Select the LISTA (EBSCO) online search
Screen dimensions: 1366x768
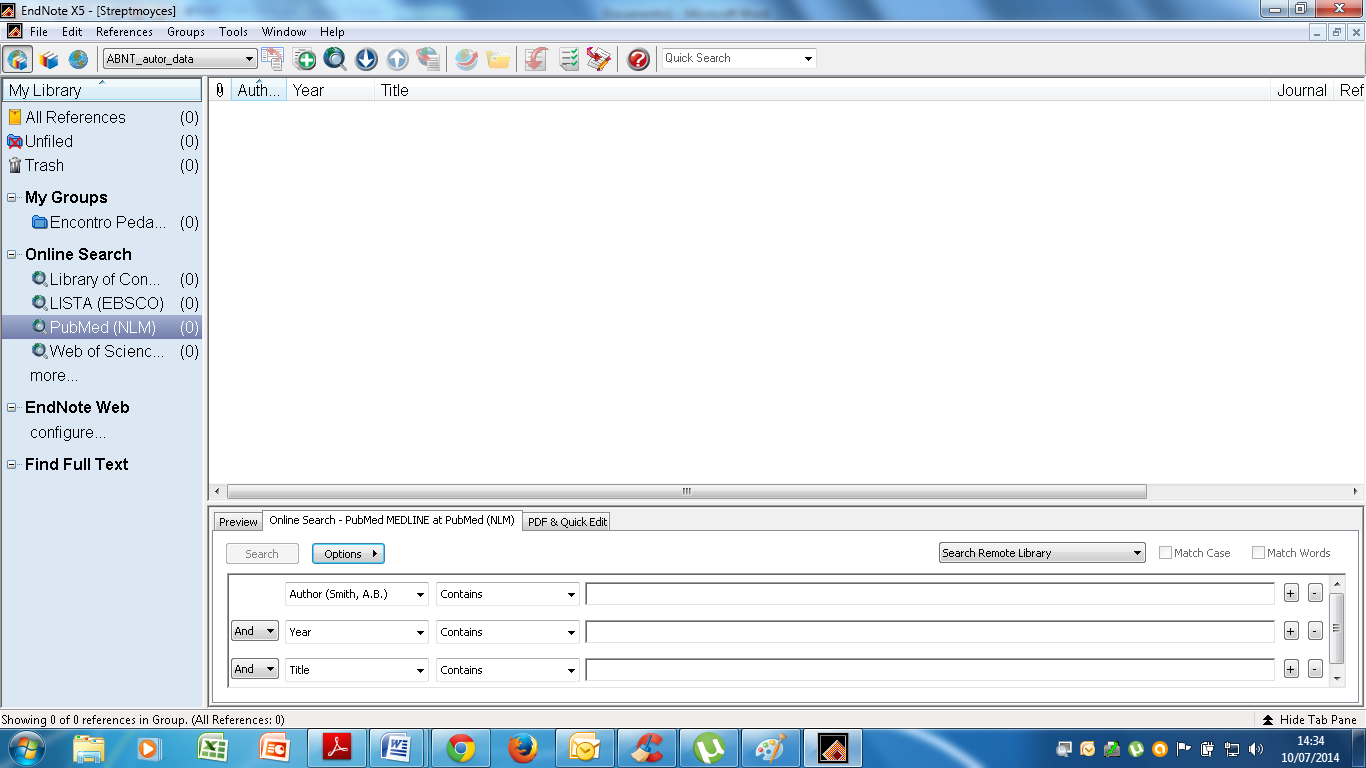(x=102, y=303)
